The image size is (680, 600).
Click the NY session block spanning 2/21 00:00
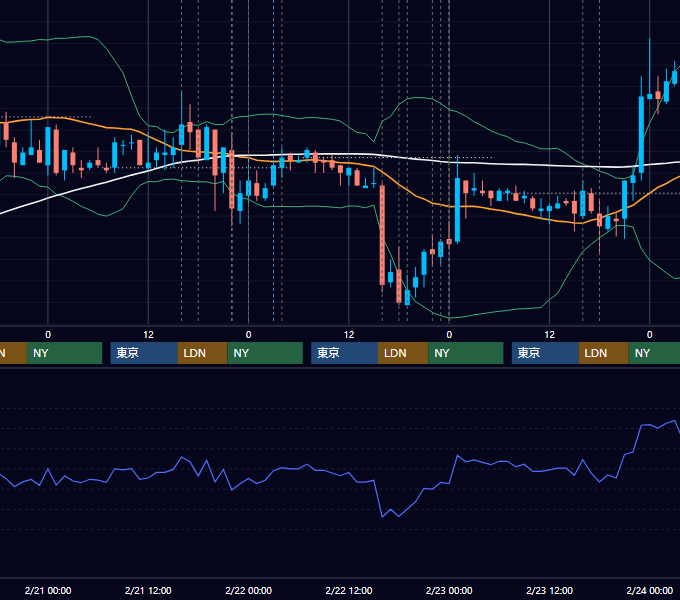(64, 353)
